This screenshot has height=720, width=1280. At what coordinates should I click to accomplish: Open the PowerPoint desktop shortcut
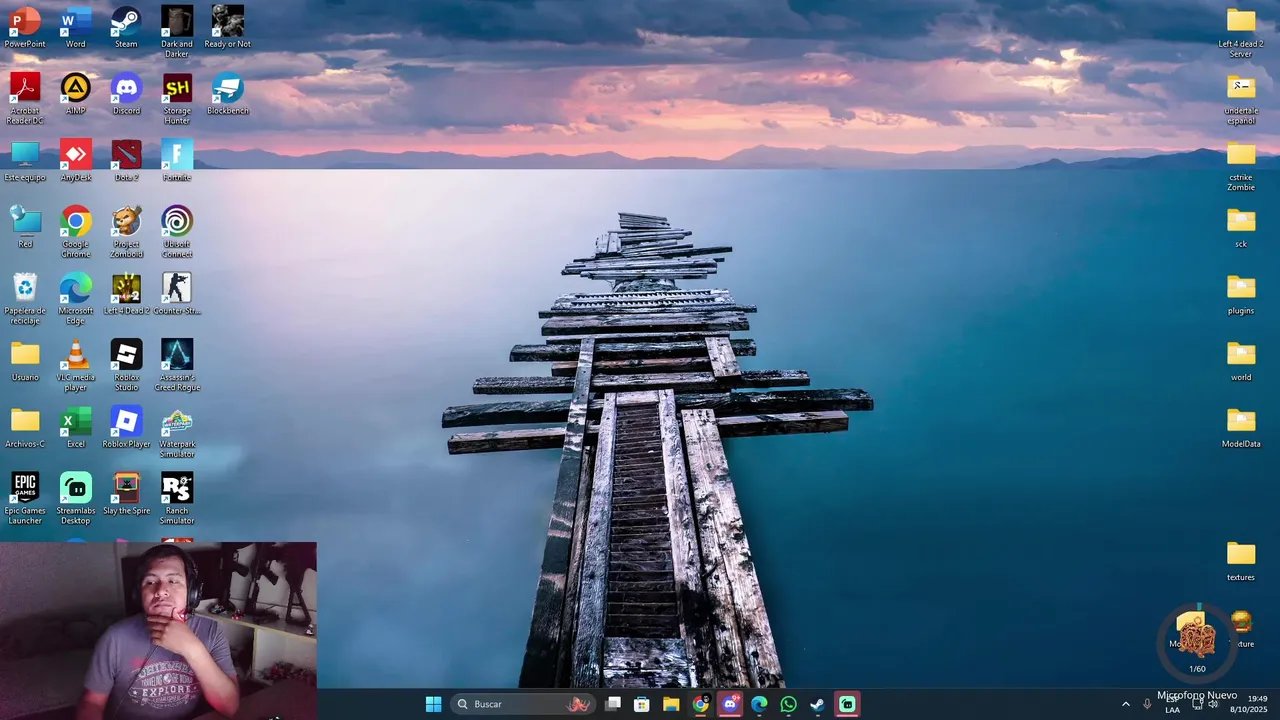(x=25, y=27)
